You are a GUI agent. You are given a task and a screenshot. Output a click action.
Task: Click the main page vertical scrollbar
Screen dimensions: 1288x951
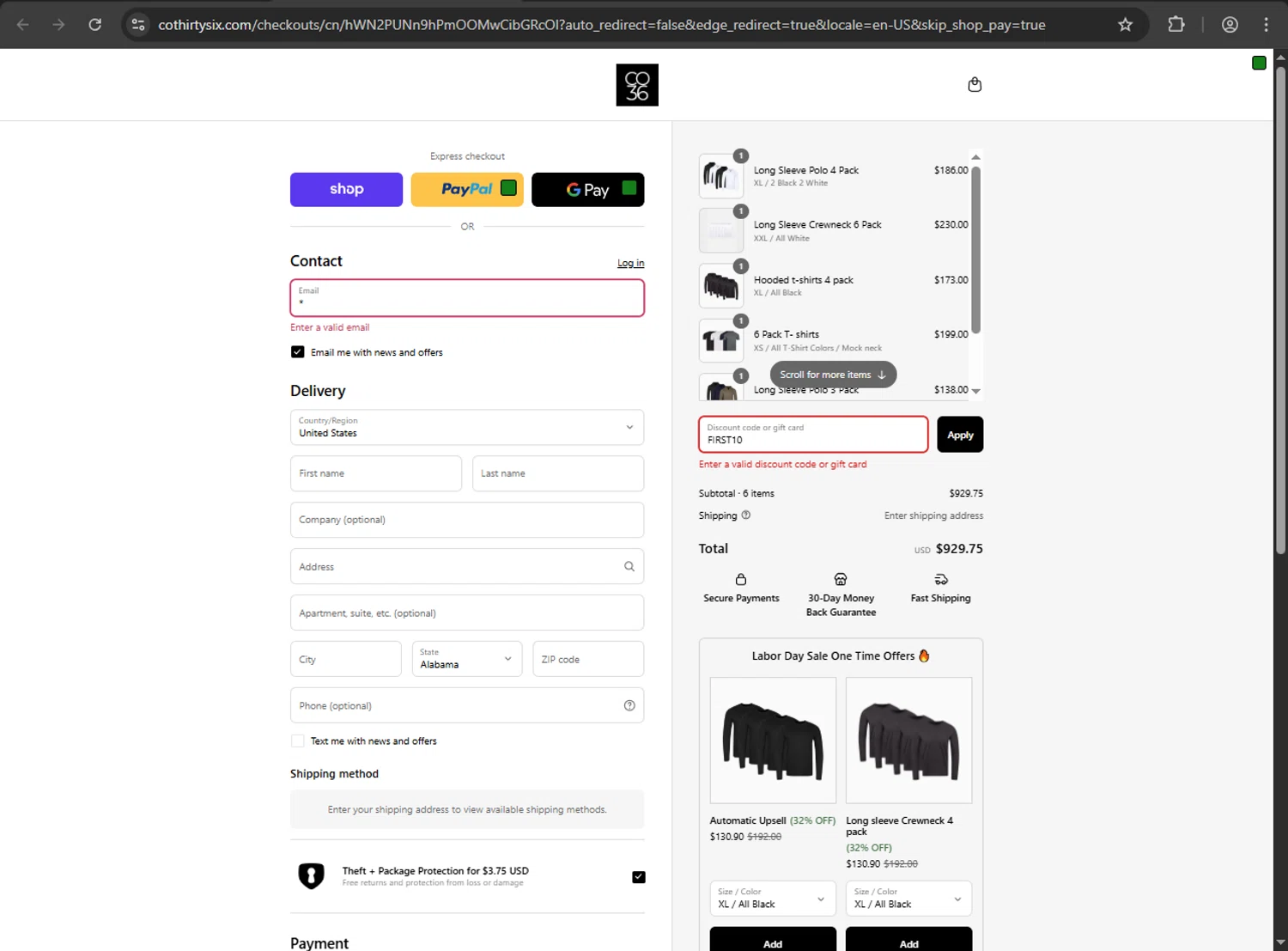[x=1280, y=309]
